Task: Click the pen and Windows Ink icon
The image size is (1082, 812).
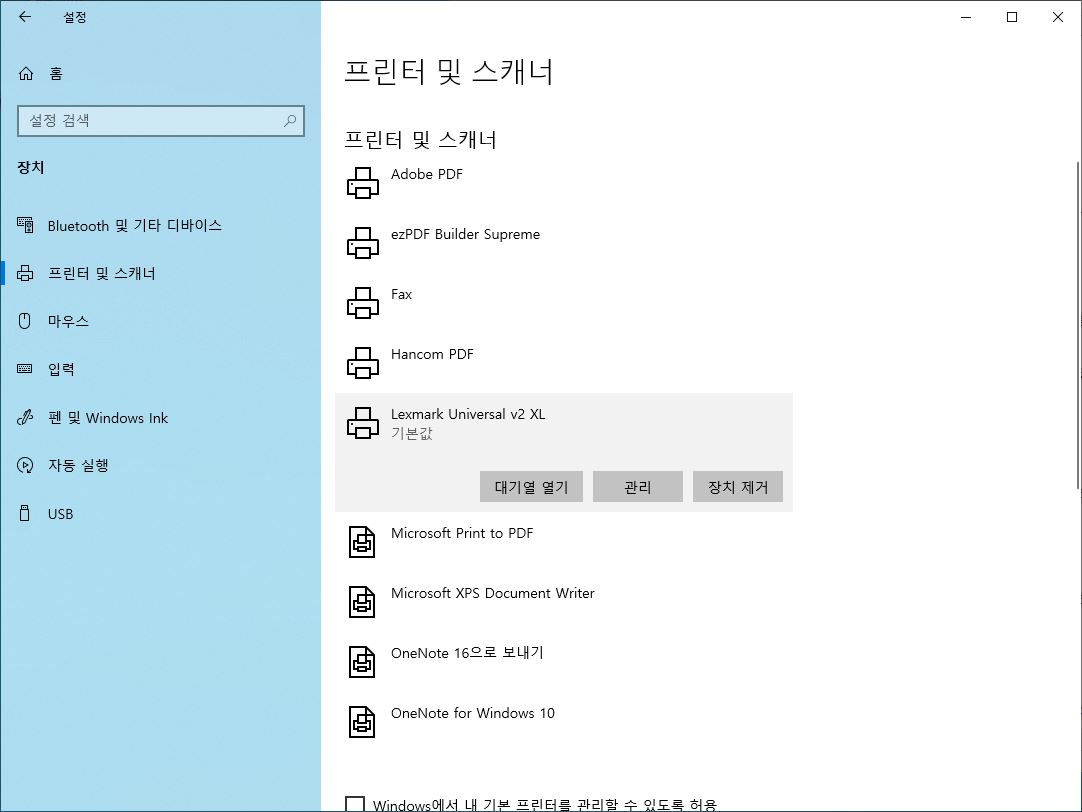Action: (25, 417)
